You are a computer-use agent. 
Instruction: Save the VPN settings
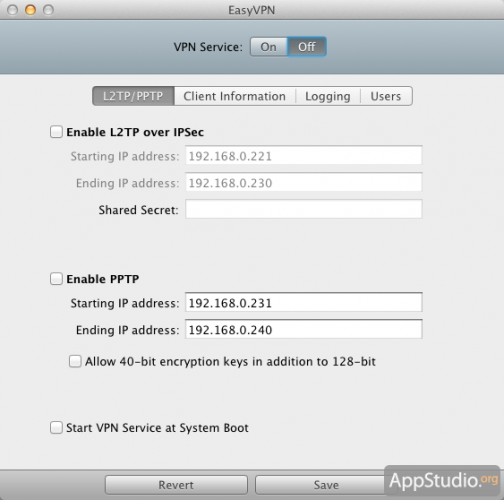point(326,485)
